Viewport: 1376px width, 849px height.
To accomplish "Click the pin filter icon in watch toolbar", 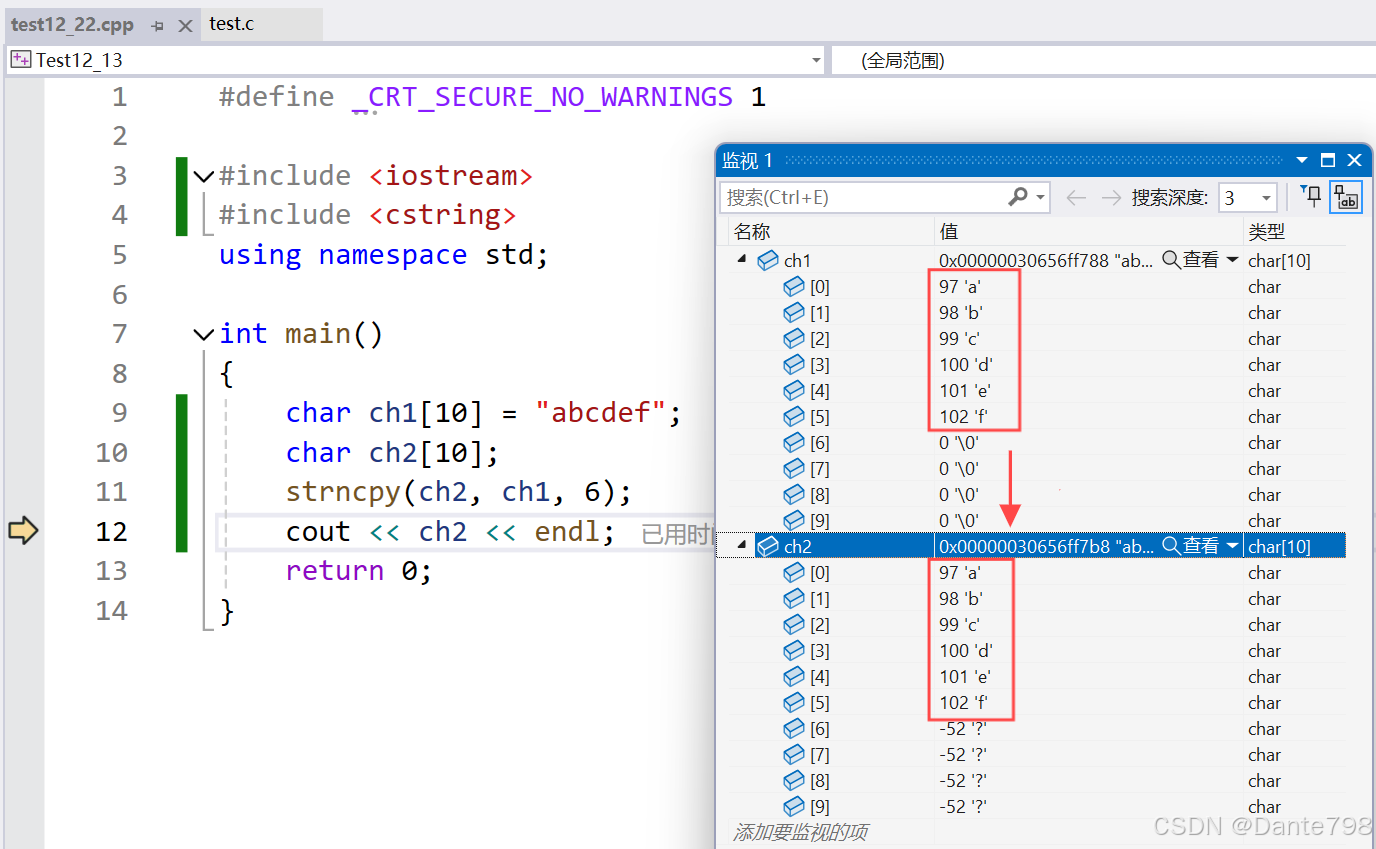I will tap(1311, 197).
